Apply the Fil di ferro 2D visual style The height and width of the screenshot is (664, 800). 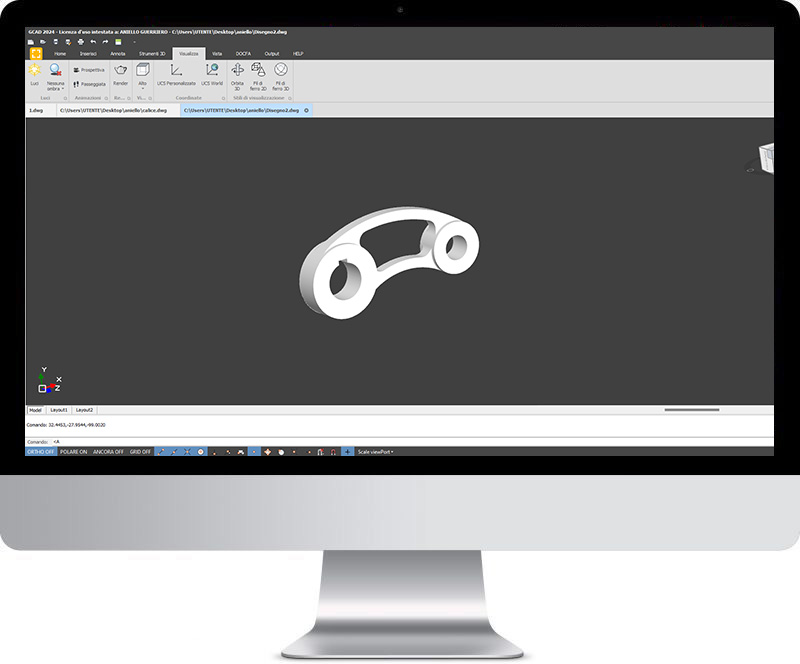click(x=259, y=73)
